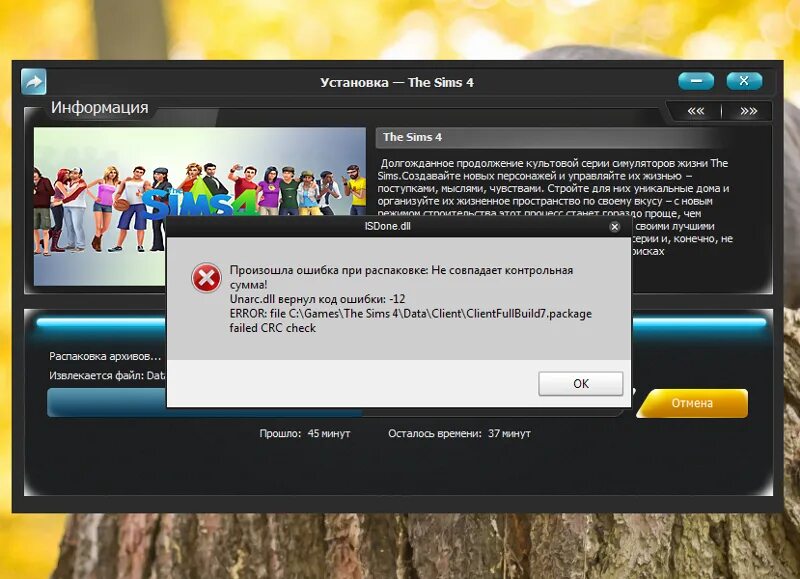Image resolution: width=800 pixels, height=579 pixels.
Task: Click 'Извлекается файл' status line
Action: click(107, 375)
